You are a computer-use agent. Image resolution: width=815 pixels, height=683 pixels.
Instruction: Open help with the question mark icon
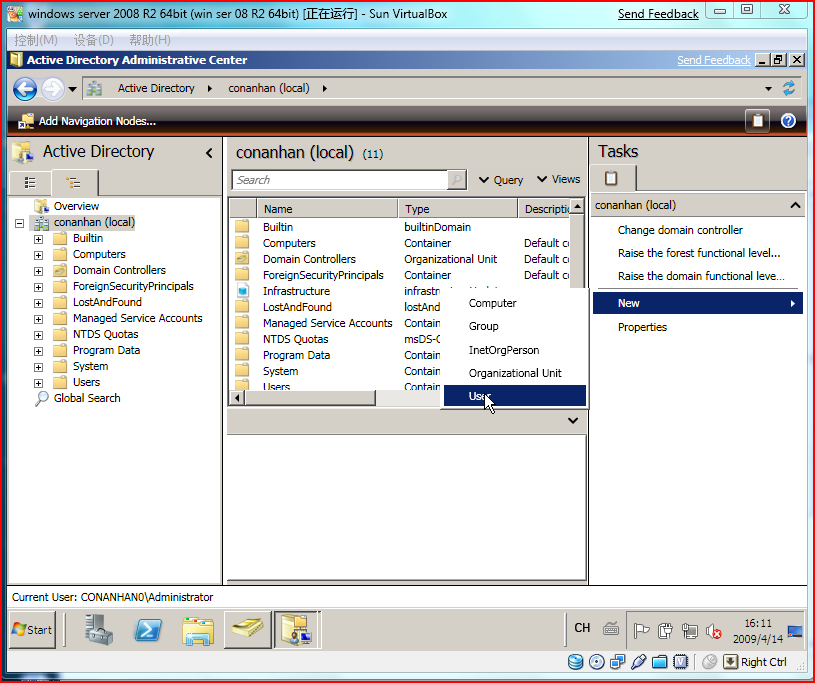click(788, 121)
